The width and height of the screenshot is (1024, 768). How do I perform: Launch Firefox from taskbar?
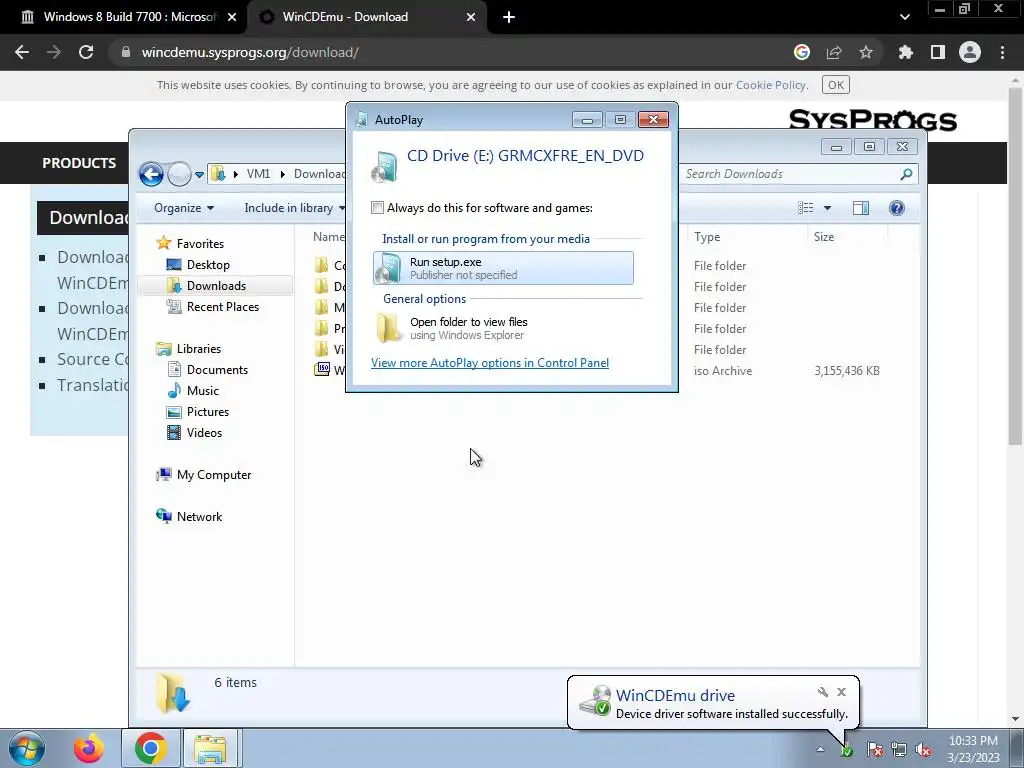click(88, 748)
